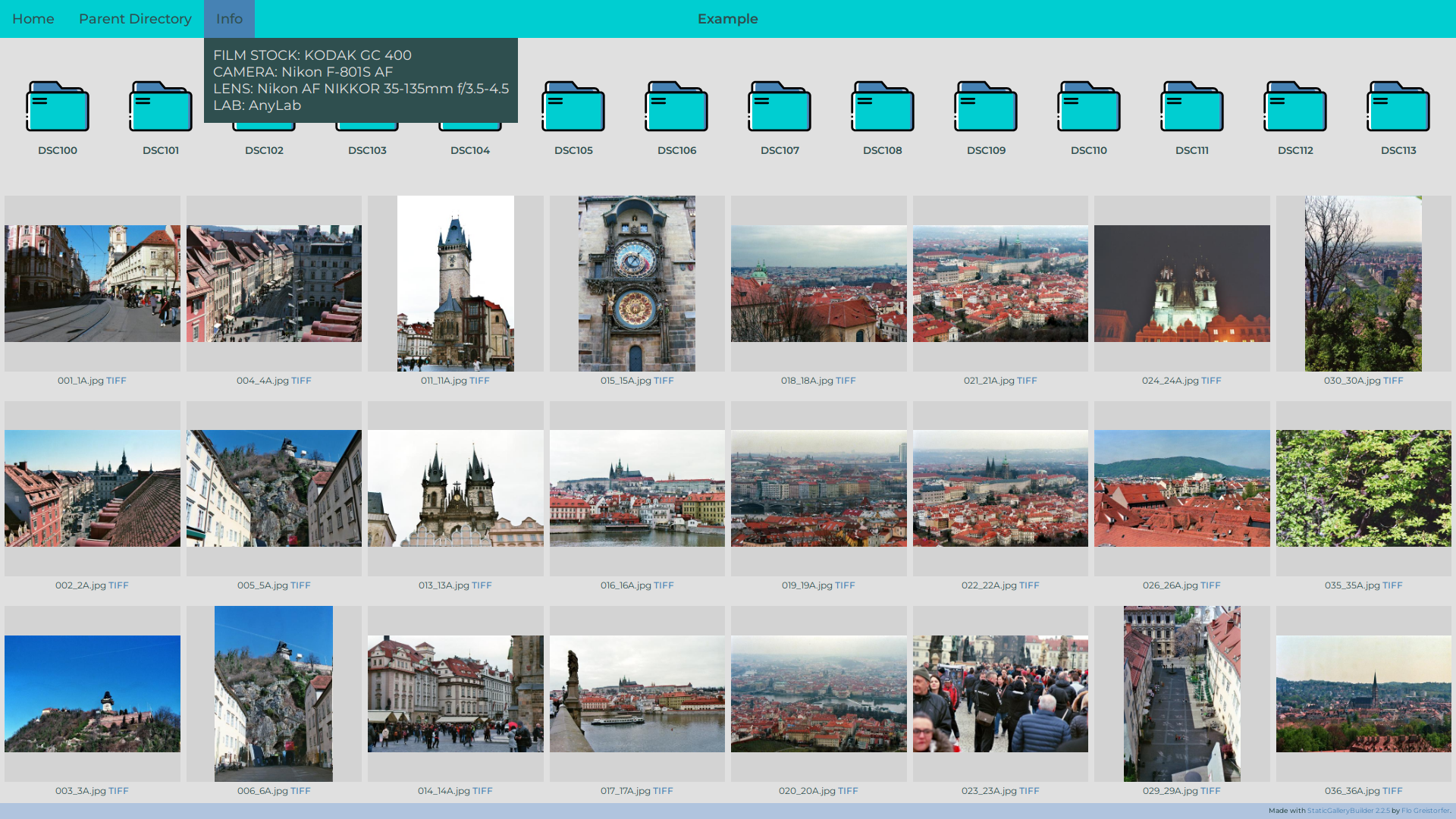
Task: Open Flo Greistorfer author link
Action: [1425, 811]
